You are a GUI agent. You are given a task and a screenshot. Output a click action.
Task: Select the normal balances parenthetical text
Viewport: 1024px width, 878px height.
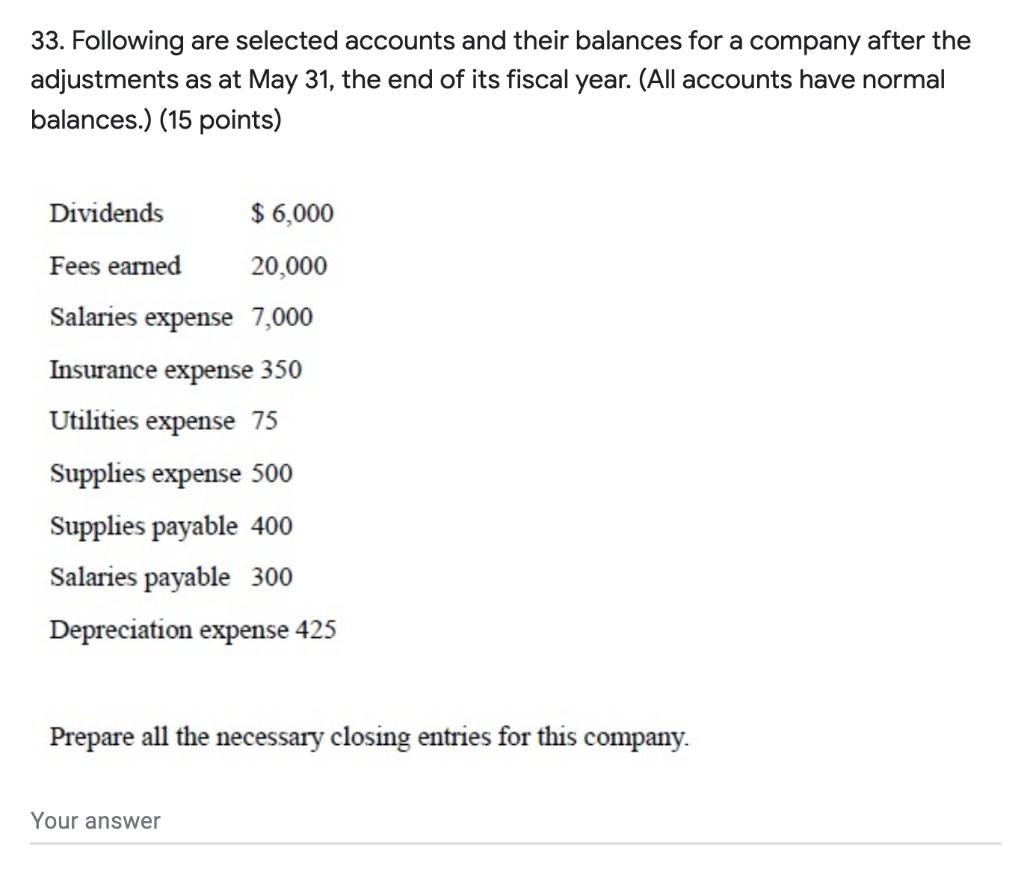click(x=800, y=79)
